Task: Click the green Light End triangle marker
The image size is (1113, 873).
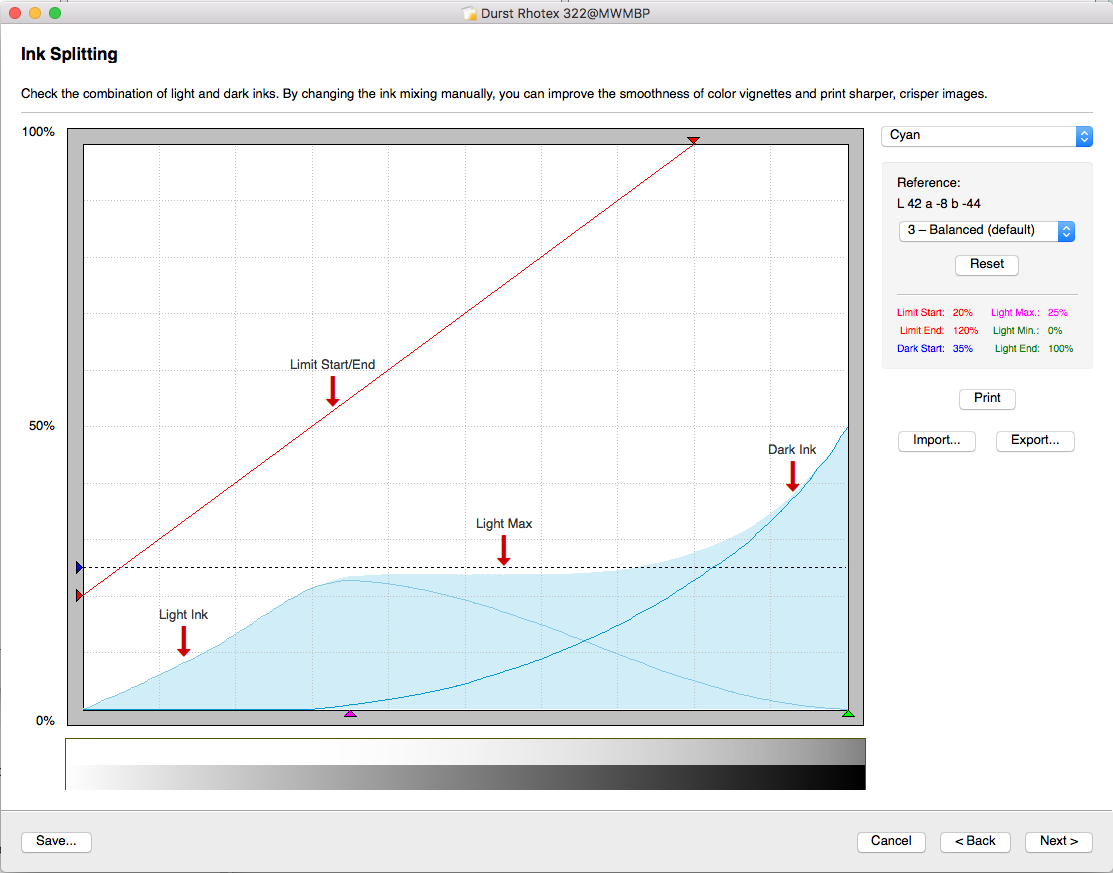Action: pos(848,714)
